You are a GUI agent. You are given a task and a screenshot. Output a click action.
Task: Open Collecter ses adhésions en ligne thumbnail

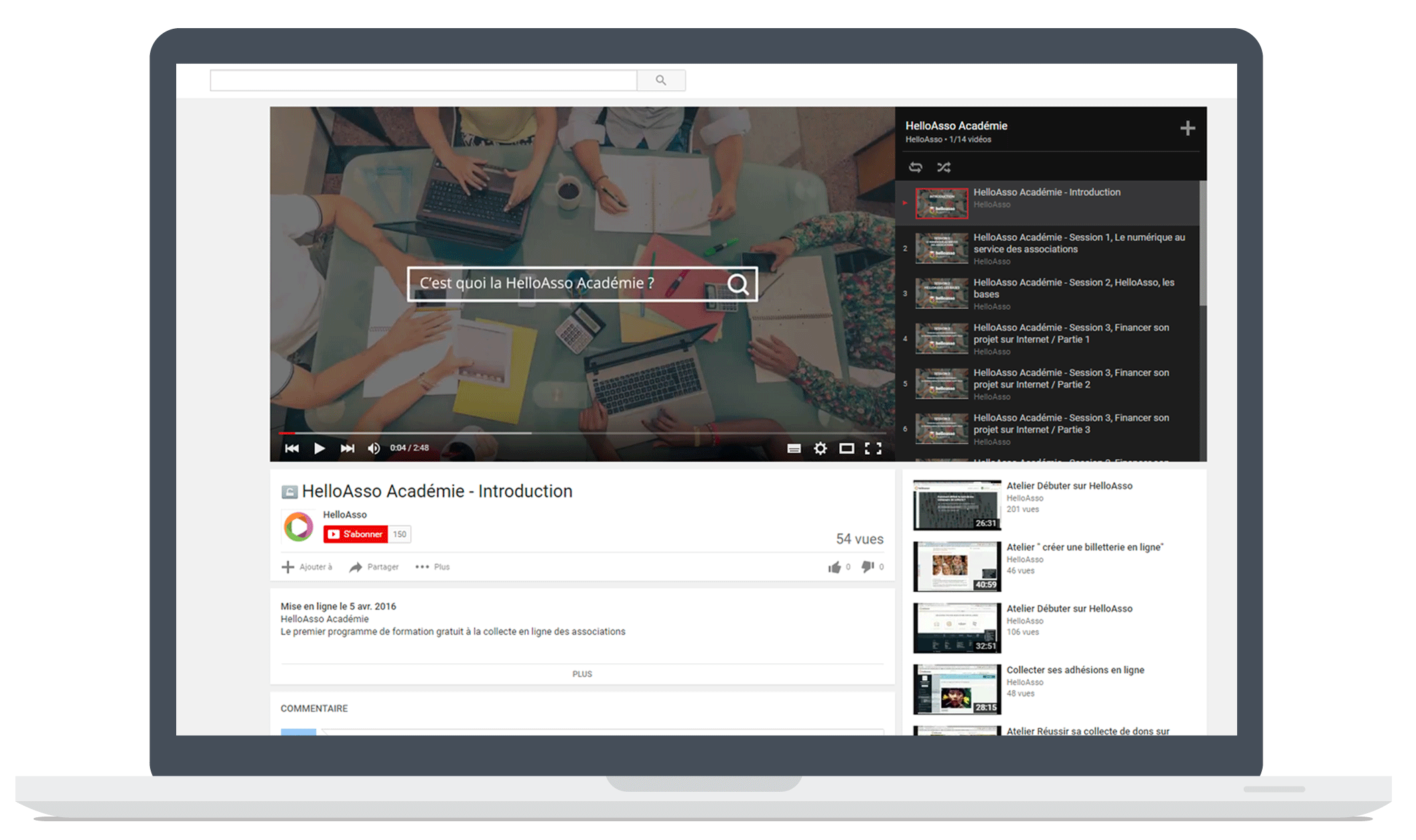[x=957, y=689]
